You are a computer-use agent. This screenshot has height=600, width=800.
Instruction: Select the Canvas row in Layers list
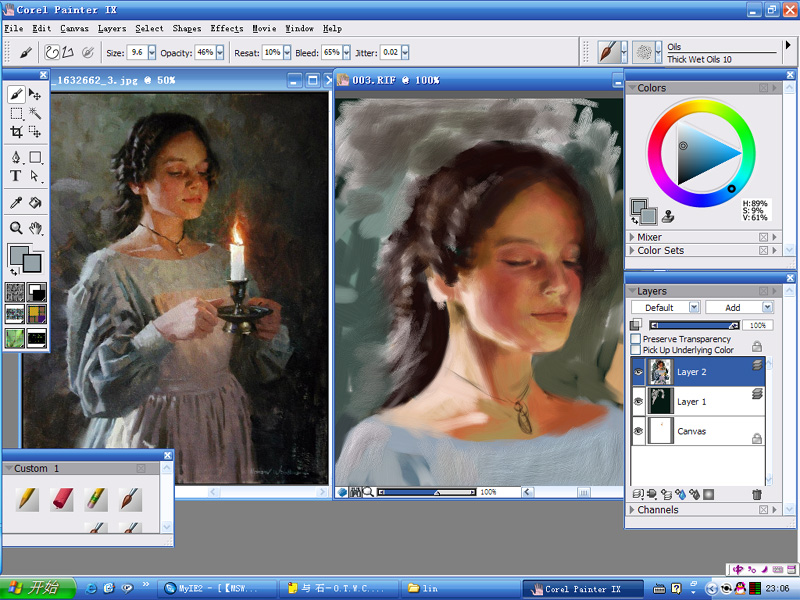[698, 431]
